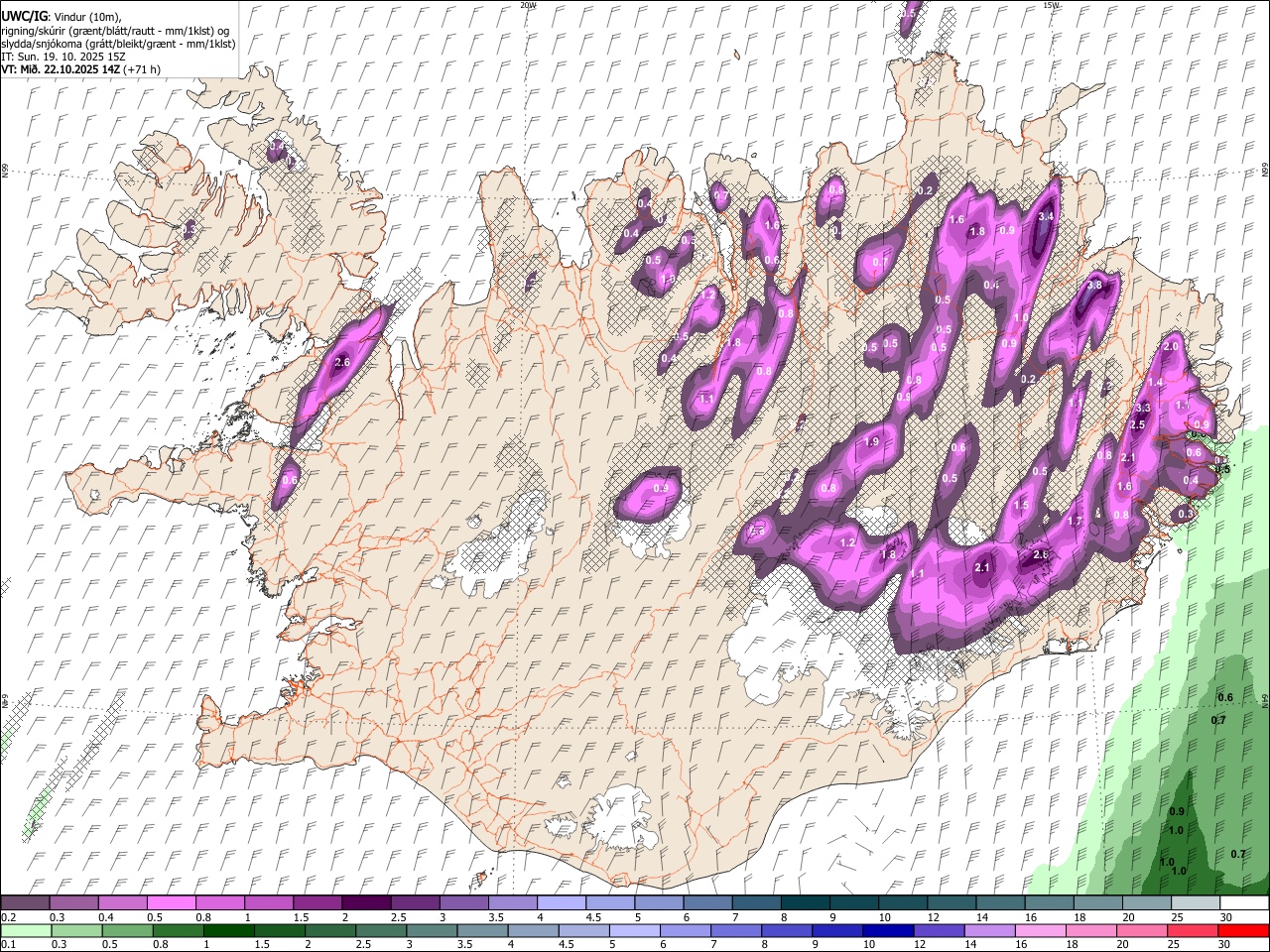The image size is (1270, 952).
Task: Pick the light pink rain swatch labeled 16
Action: pyautogui.click(x=1040, y=930)
